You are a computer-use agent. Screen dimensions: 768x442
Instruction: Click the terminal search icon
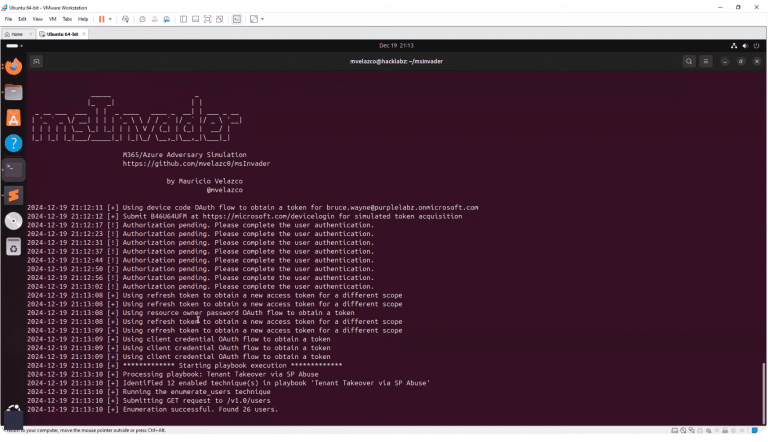(689, 61)
